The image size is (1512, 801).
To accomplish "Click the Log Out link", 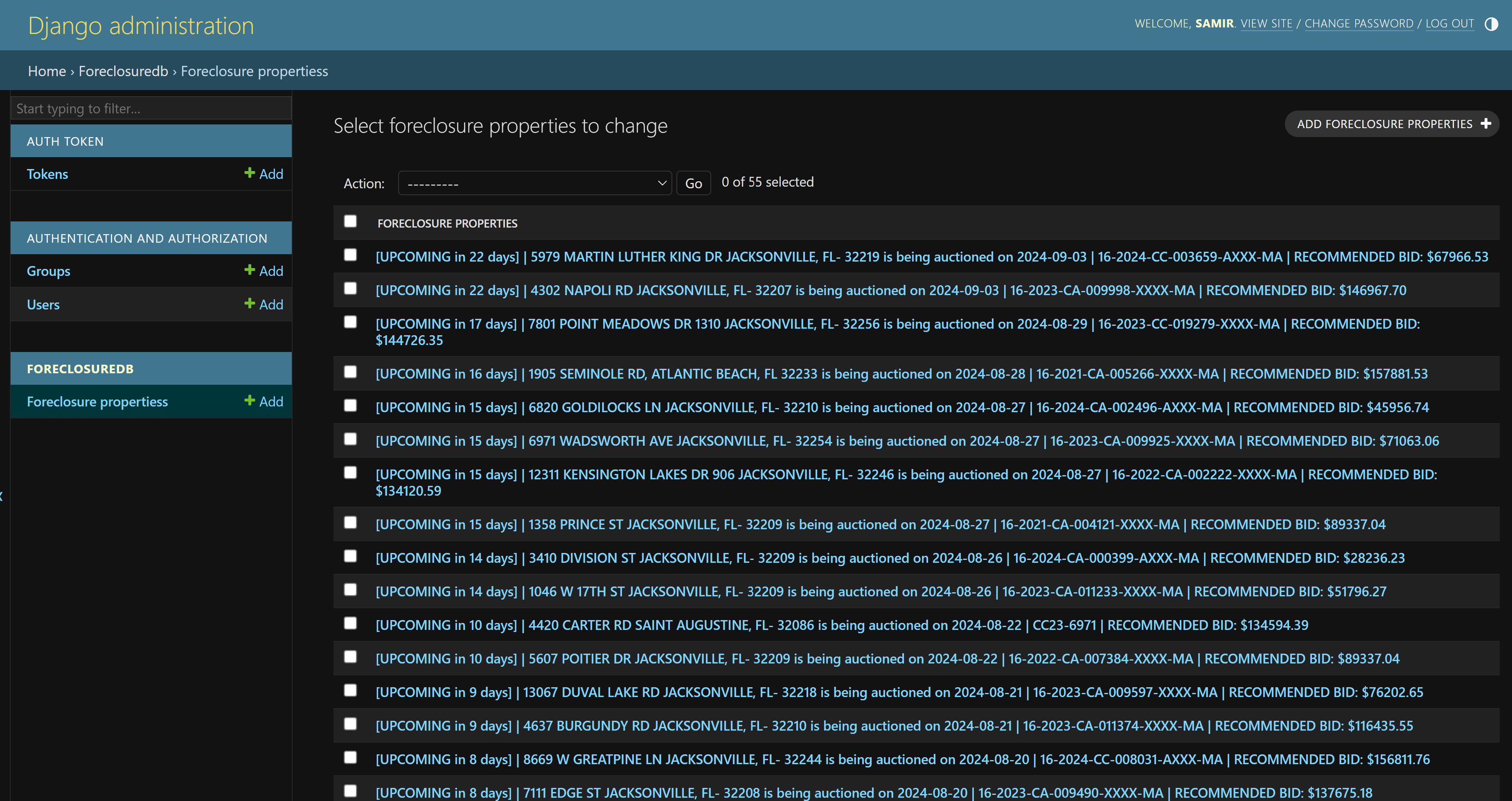I will click(1449, 23).
